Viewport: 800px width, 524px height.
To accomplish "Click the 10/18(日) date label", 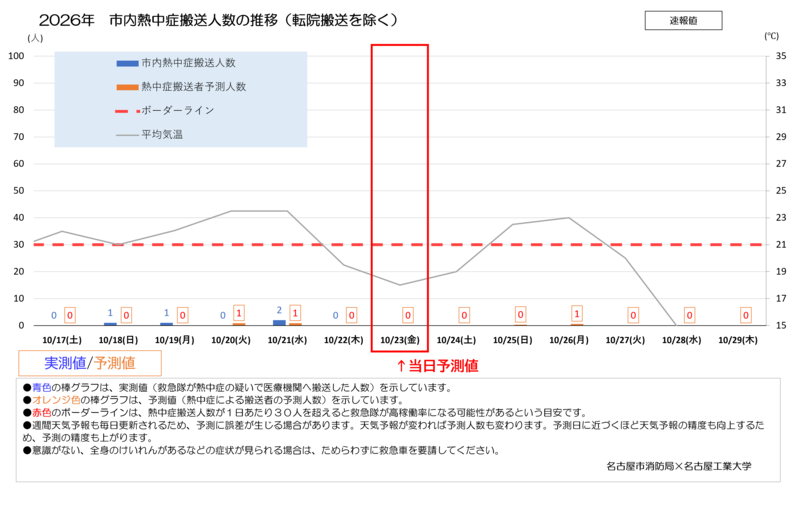I will point(118,340).
